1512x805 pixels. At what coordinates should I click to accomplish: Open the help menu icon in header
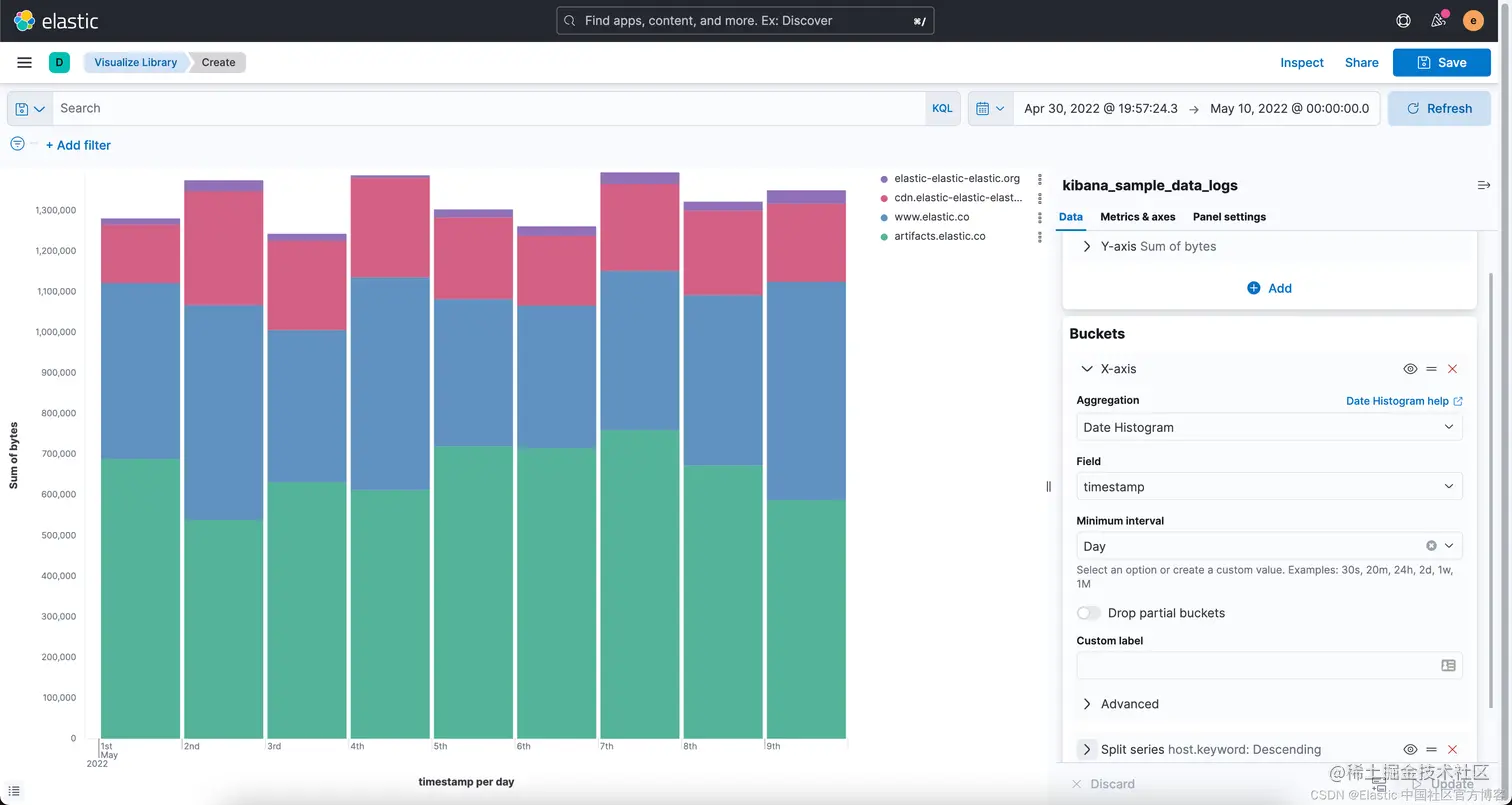tap(1403, 20)
